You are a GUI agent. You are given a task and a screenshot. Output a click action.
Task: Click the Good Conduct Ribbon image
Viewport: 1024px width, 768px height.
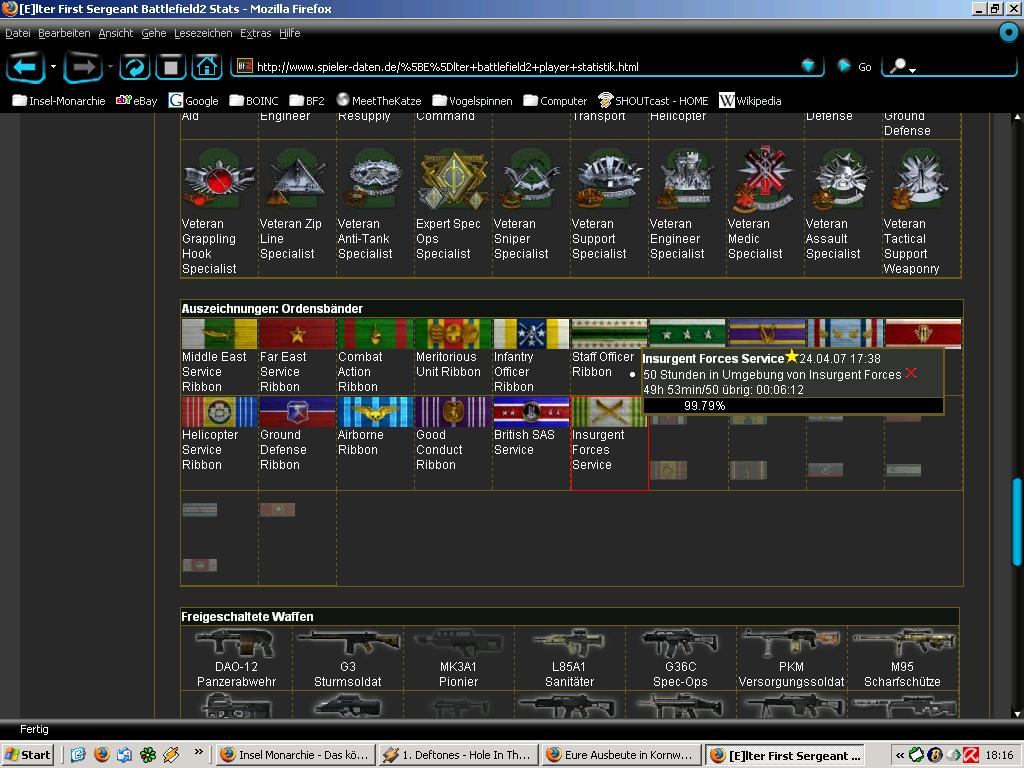click(x=453, y=411)
